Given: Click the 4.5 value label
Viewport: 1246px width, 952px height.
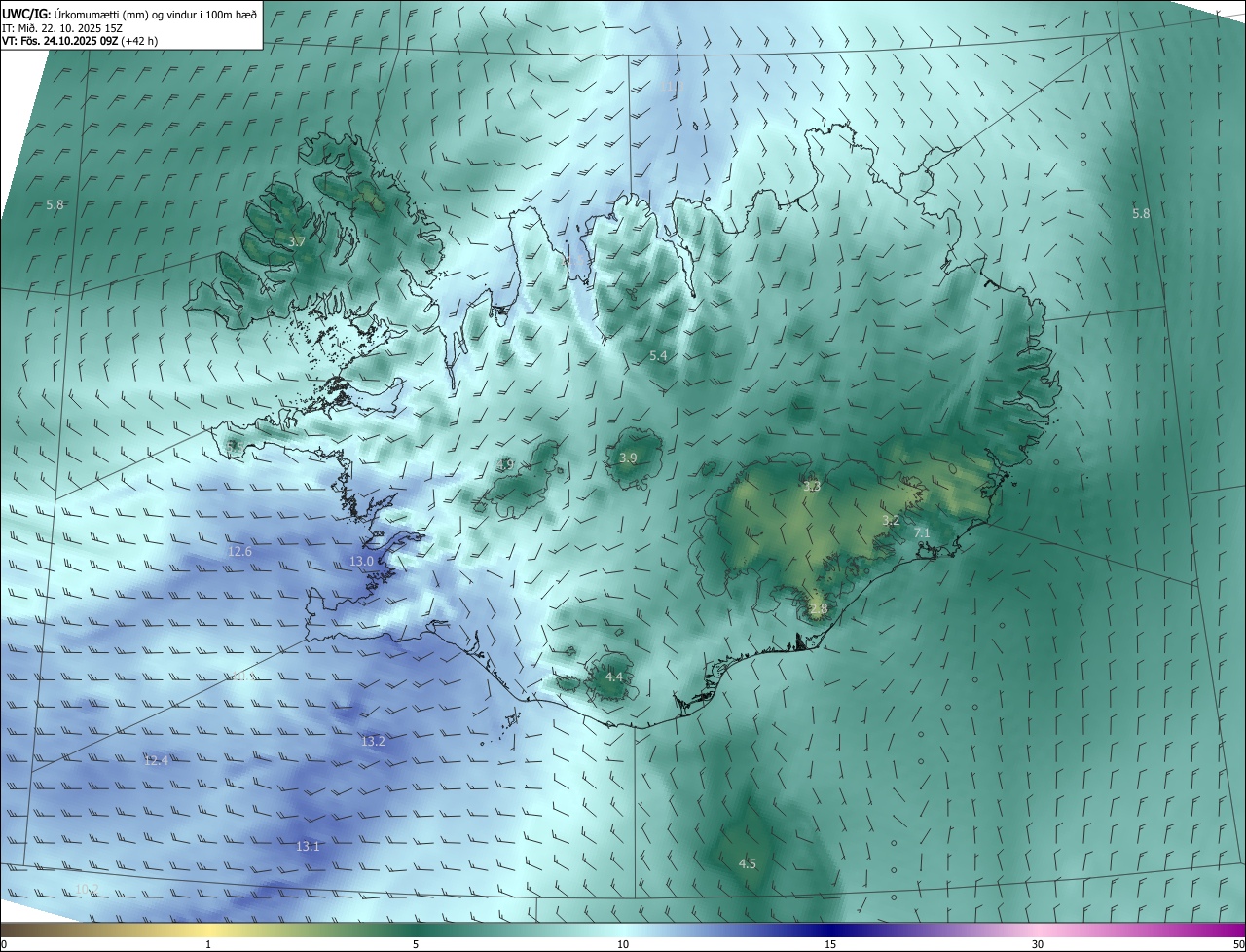Looking at the screenshot, I should coord(747,863).
